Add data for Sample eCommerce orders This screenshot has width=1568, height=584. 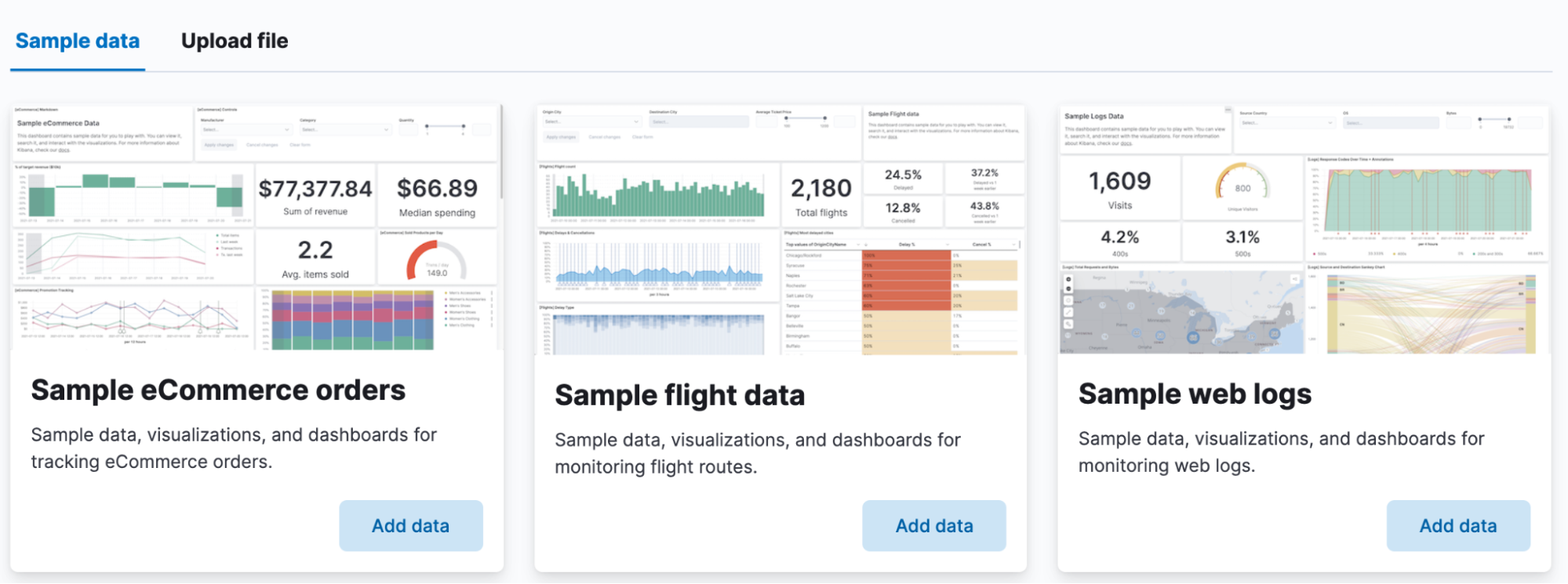coord(410,526)
